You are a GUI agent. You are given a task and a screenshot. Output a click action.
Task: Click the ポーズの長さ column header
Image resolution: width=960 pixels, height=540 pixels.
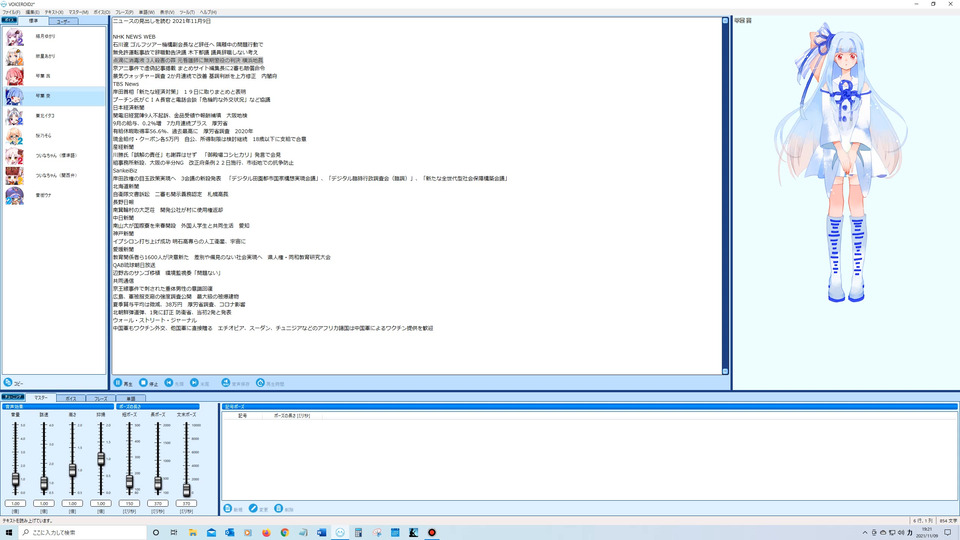[292, 416]
